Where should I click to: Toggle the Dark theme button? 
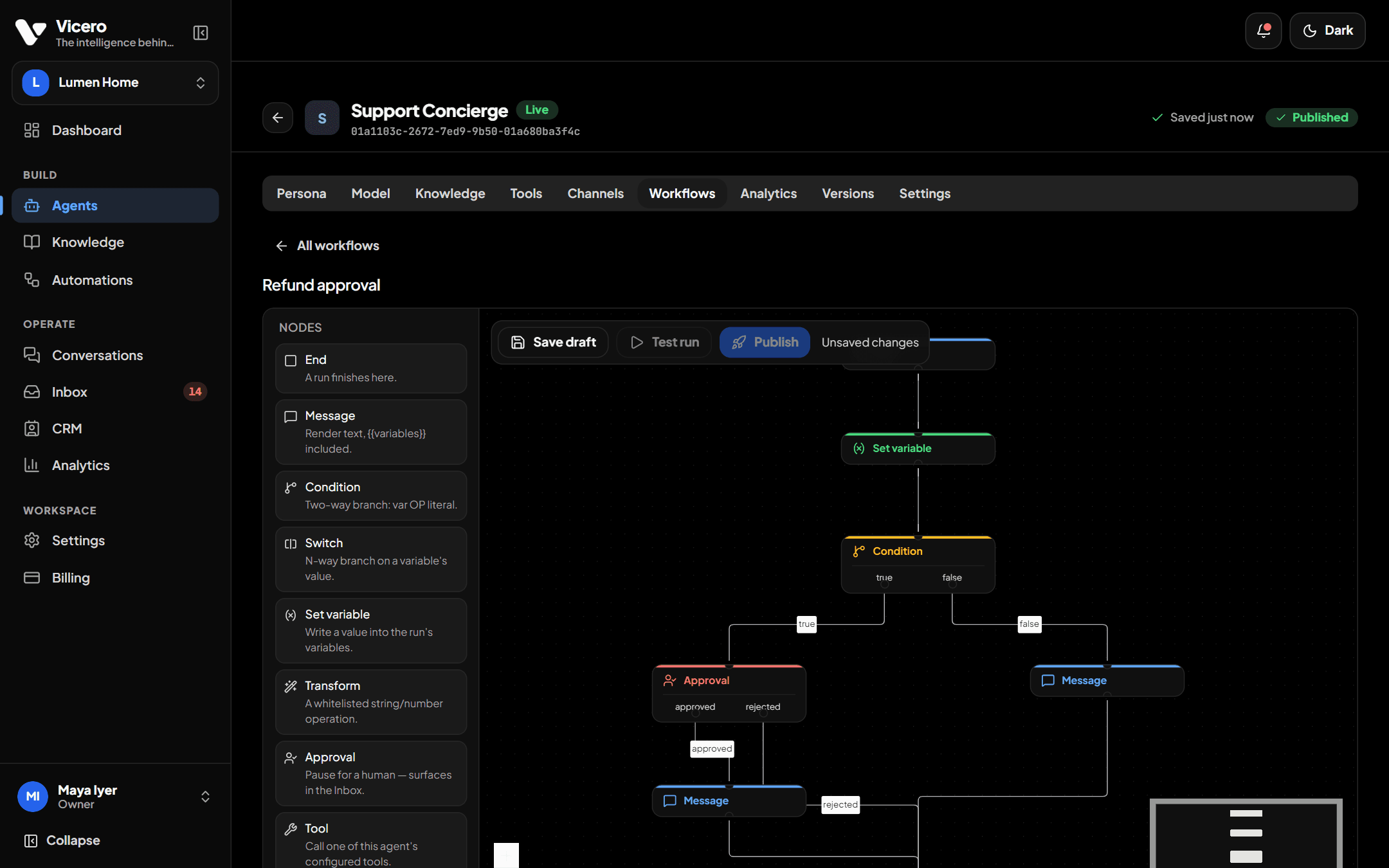[x=1327, y=31]
